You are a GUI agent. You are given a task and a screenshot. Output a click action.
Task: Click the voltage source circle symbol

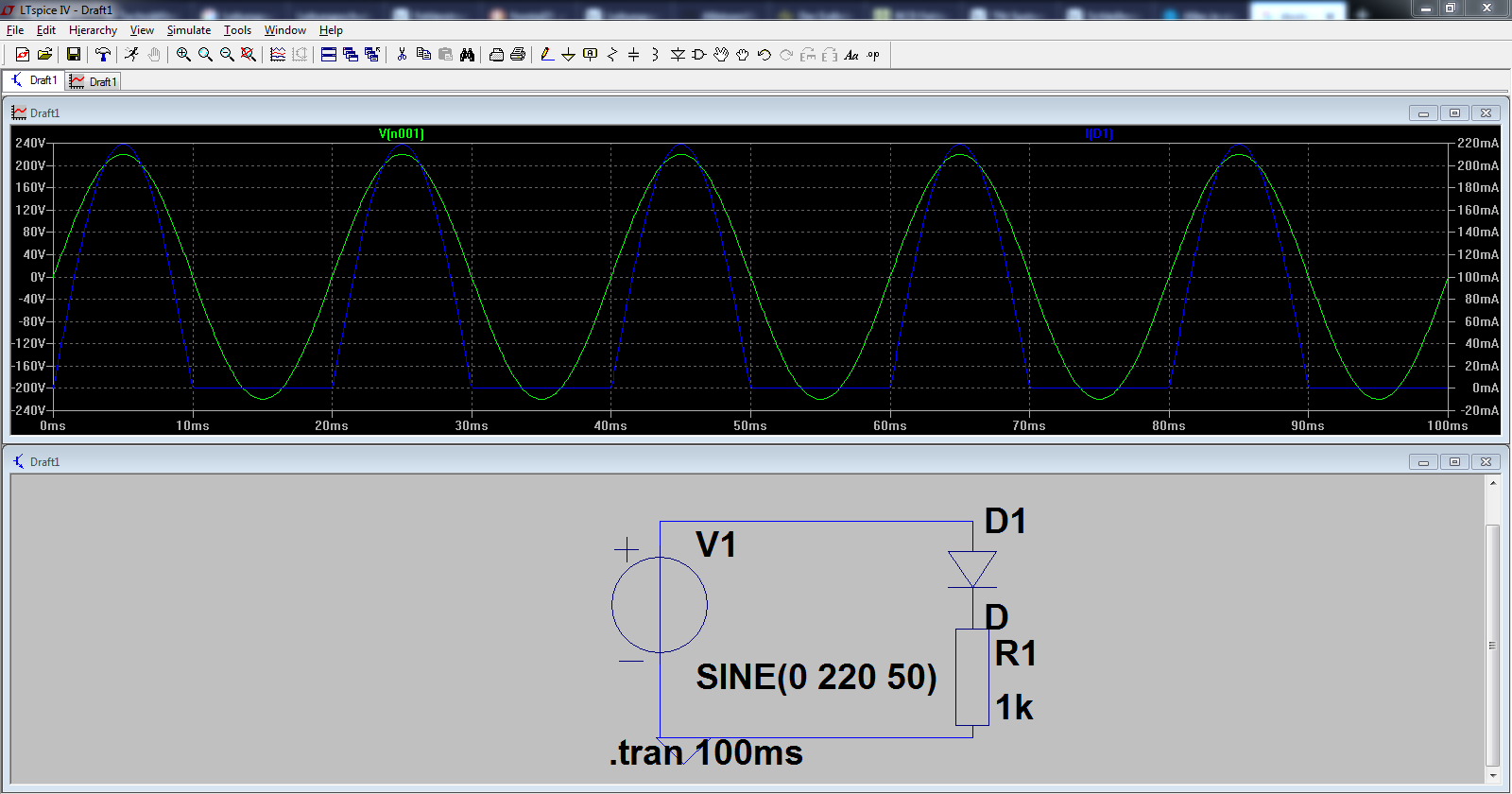tap(659, 605)
